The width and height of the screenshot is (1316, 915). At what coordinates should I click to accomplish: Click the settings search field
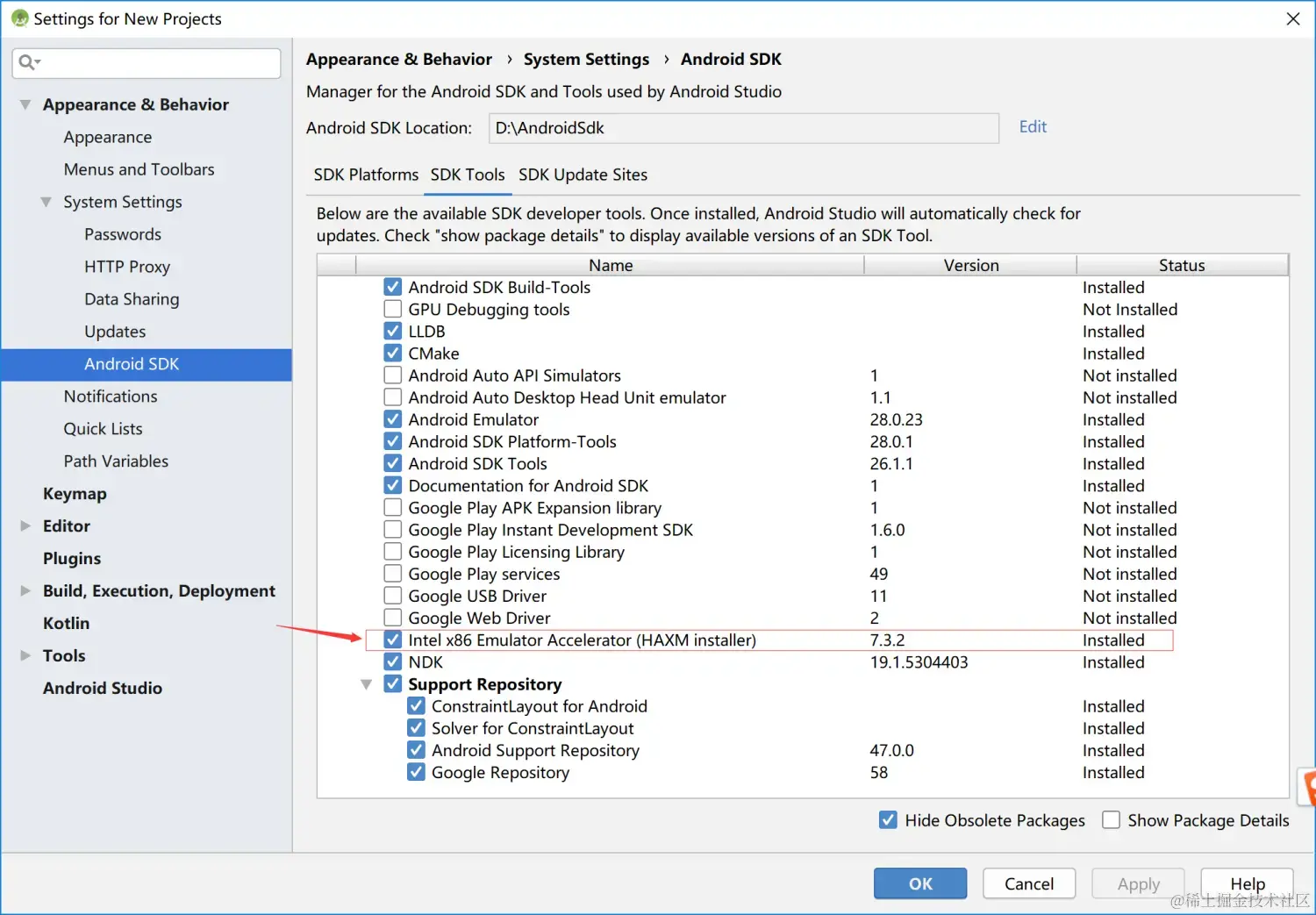(x=147, y=62)
